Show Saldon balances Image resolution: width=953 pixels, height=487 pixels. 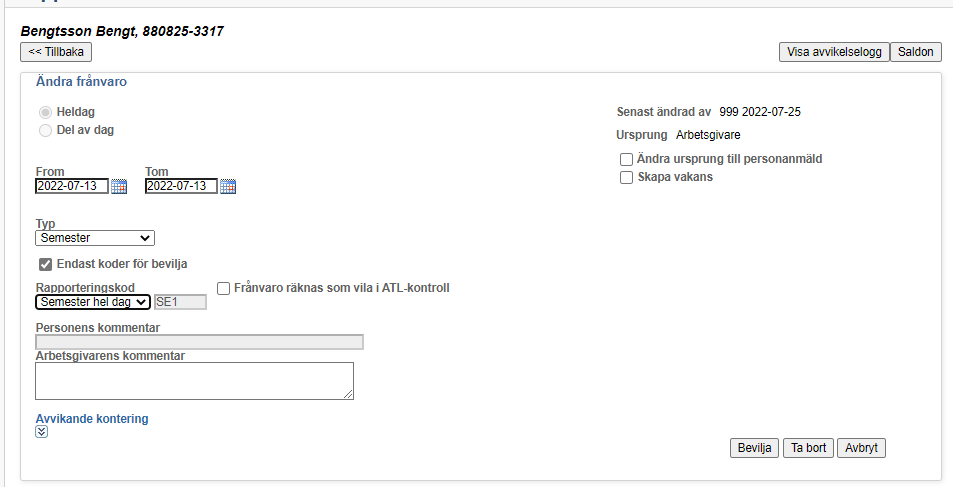(x=915, y=52)
